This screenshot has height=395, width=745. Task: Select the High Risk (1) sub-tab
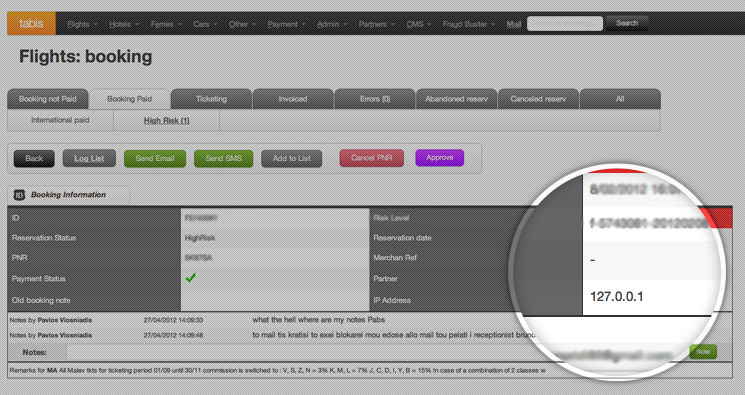click(166, 121)
